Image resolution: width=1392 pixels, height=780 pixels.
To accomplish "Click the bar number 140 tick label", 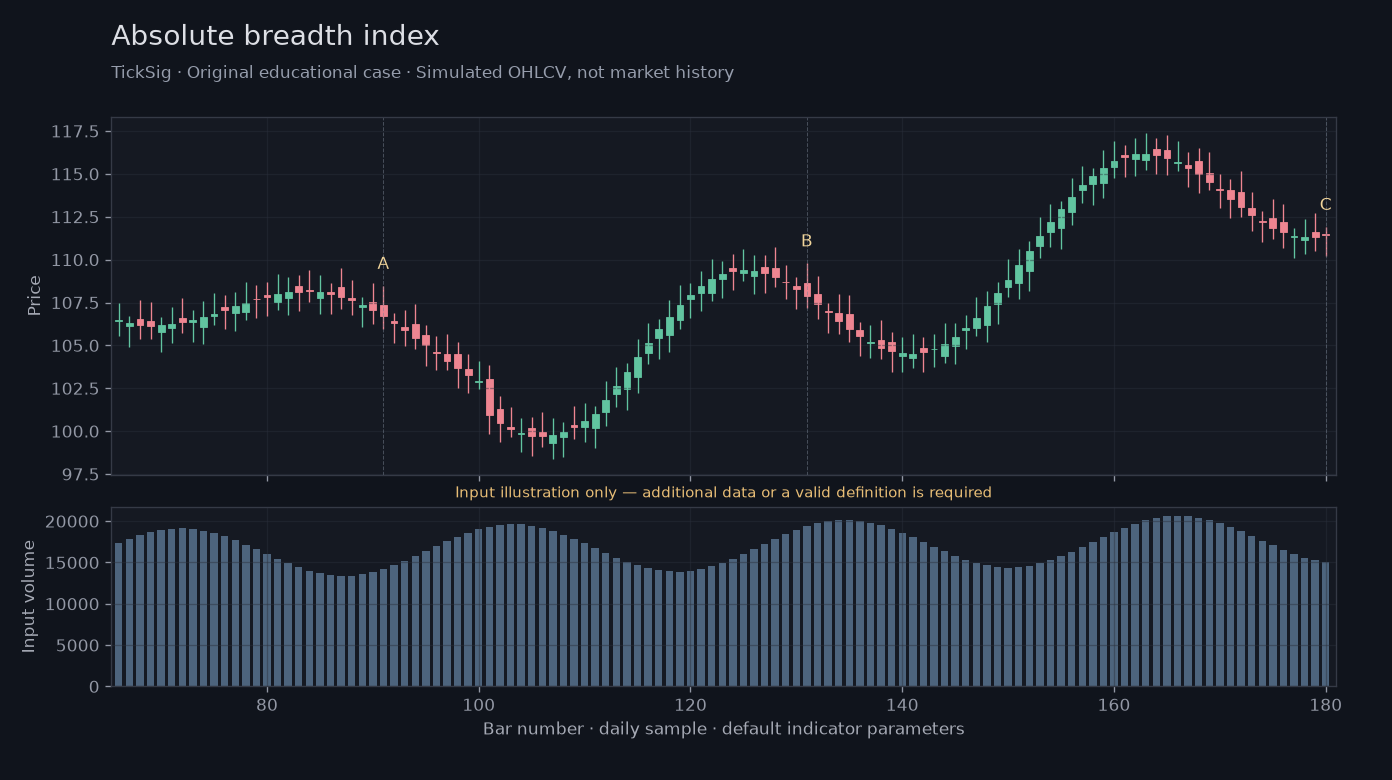I will point(902,704).
